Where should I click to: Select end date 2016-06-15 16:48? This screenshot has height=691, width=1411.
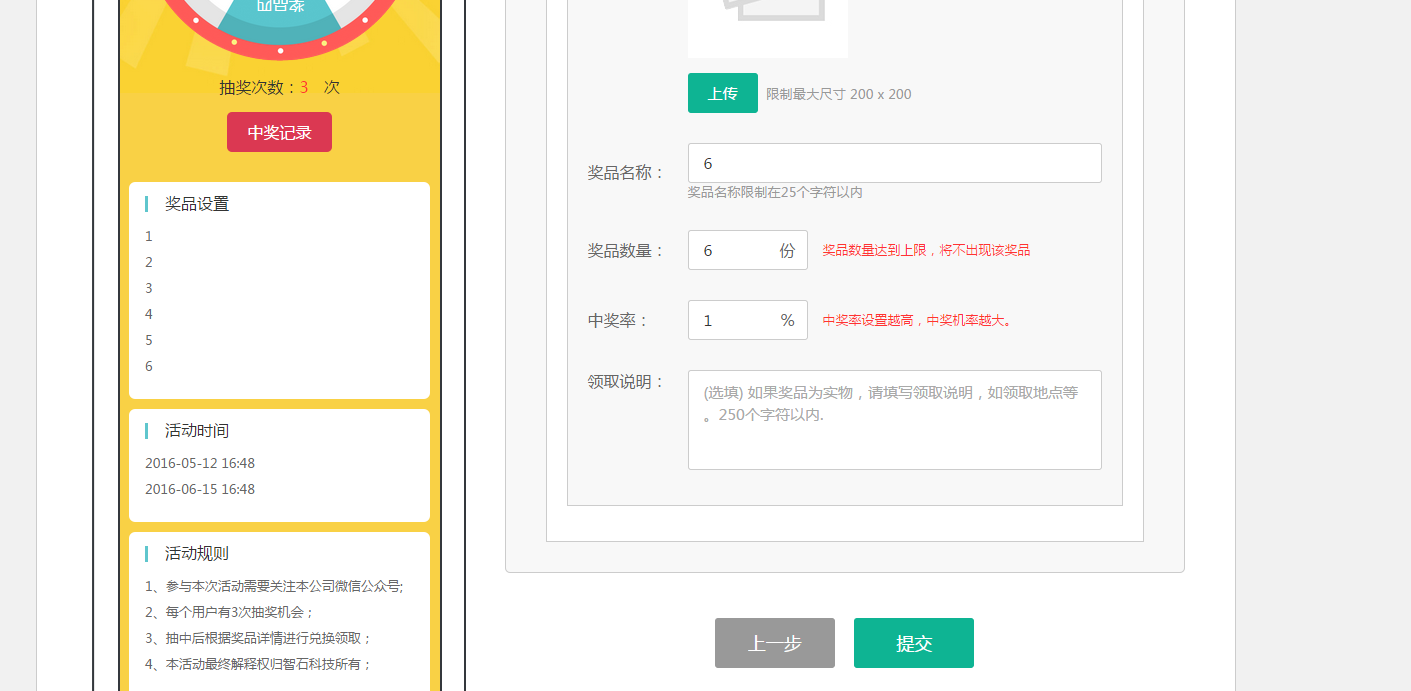coord(200,489)
